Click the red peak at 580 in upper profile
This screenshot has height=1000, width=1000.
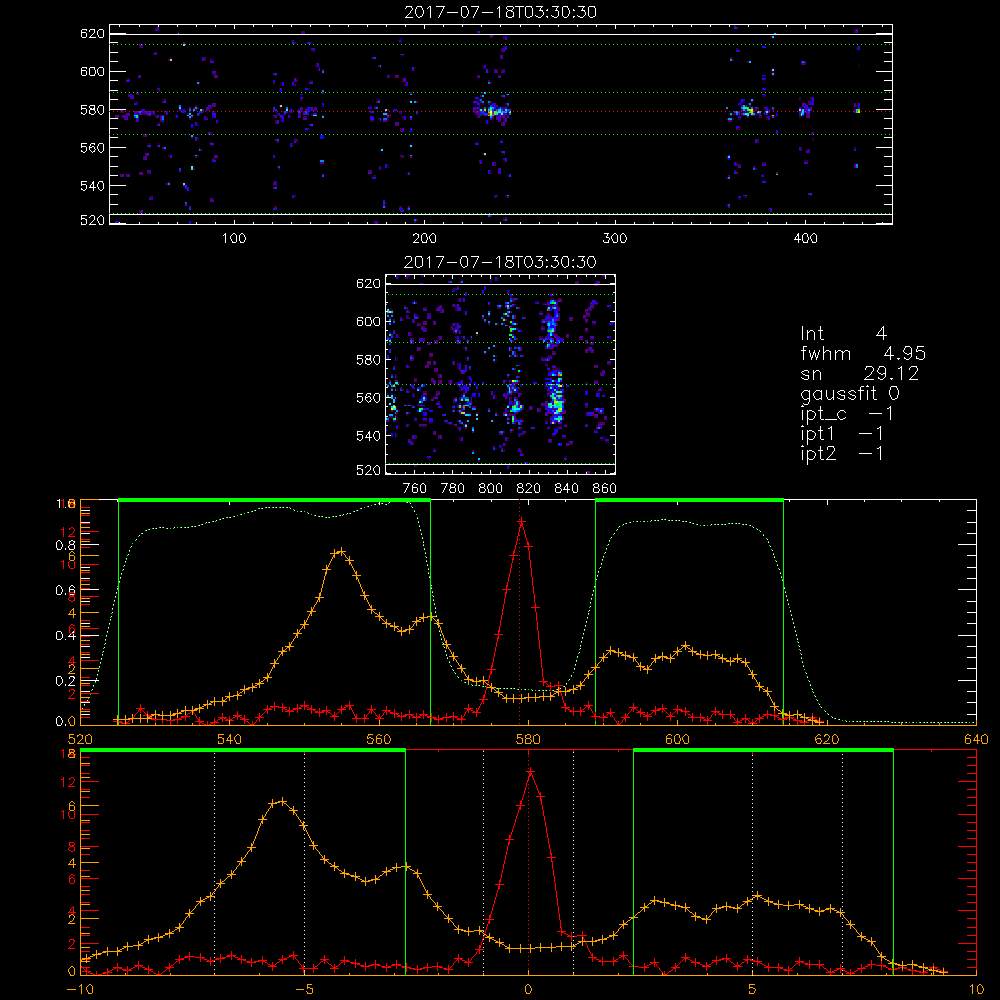[x=522, y=522]
